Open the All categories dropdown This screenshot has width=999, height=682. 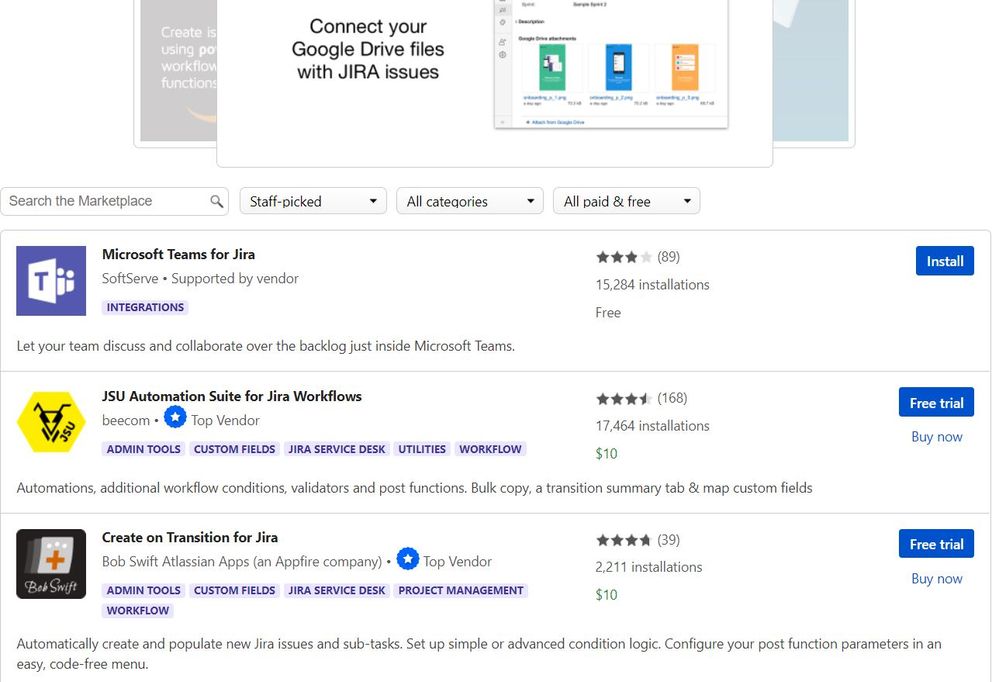[x=470, y=201]
